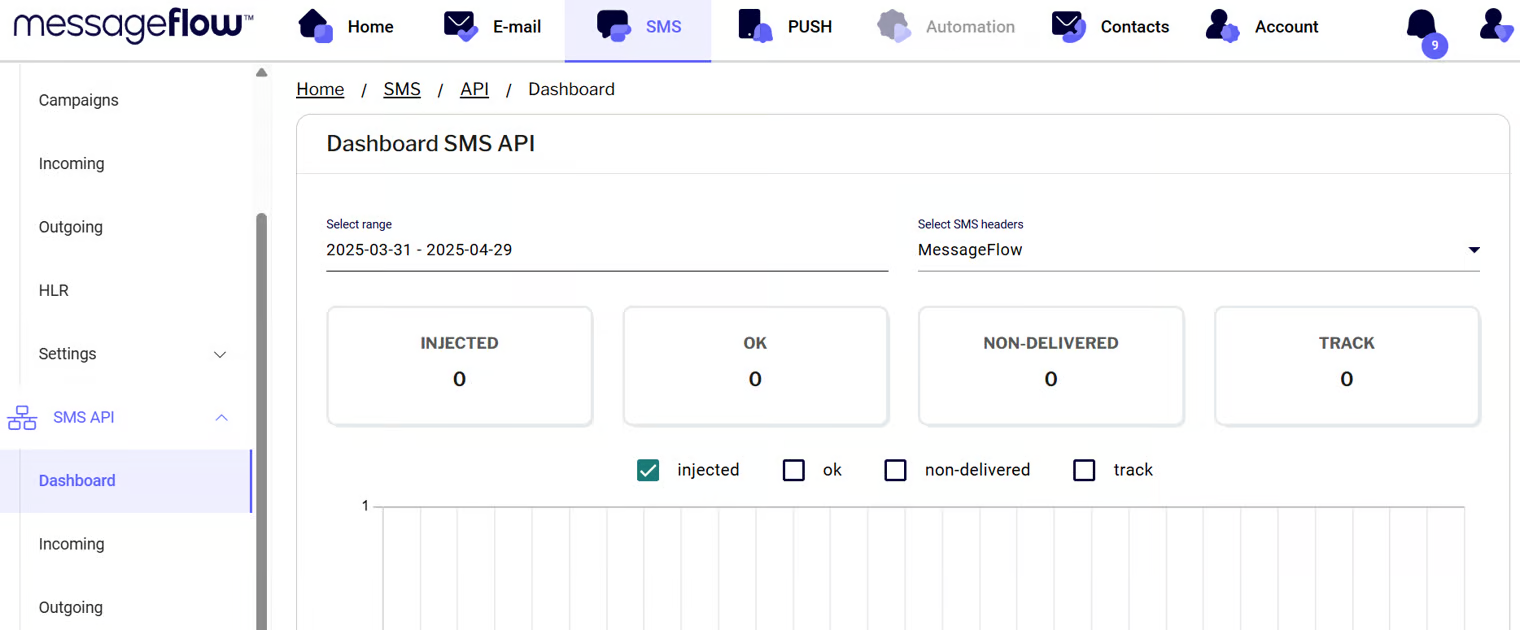Click the Select range date field
Screen dimensions: 1520x630
pyautogui.click(x=606, y=250)
